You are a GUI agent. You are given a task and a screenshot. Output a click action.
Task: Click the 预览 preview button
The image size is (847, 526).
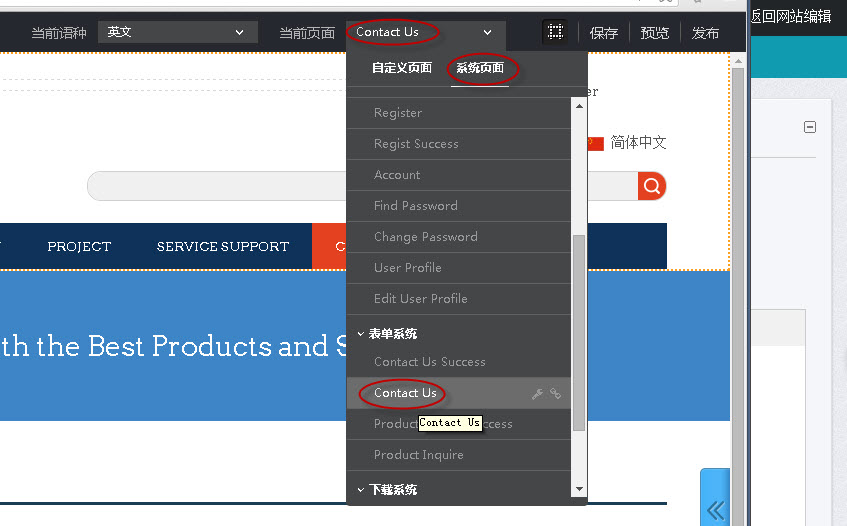point(655,33)
